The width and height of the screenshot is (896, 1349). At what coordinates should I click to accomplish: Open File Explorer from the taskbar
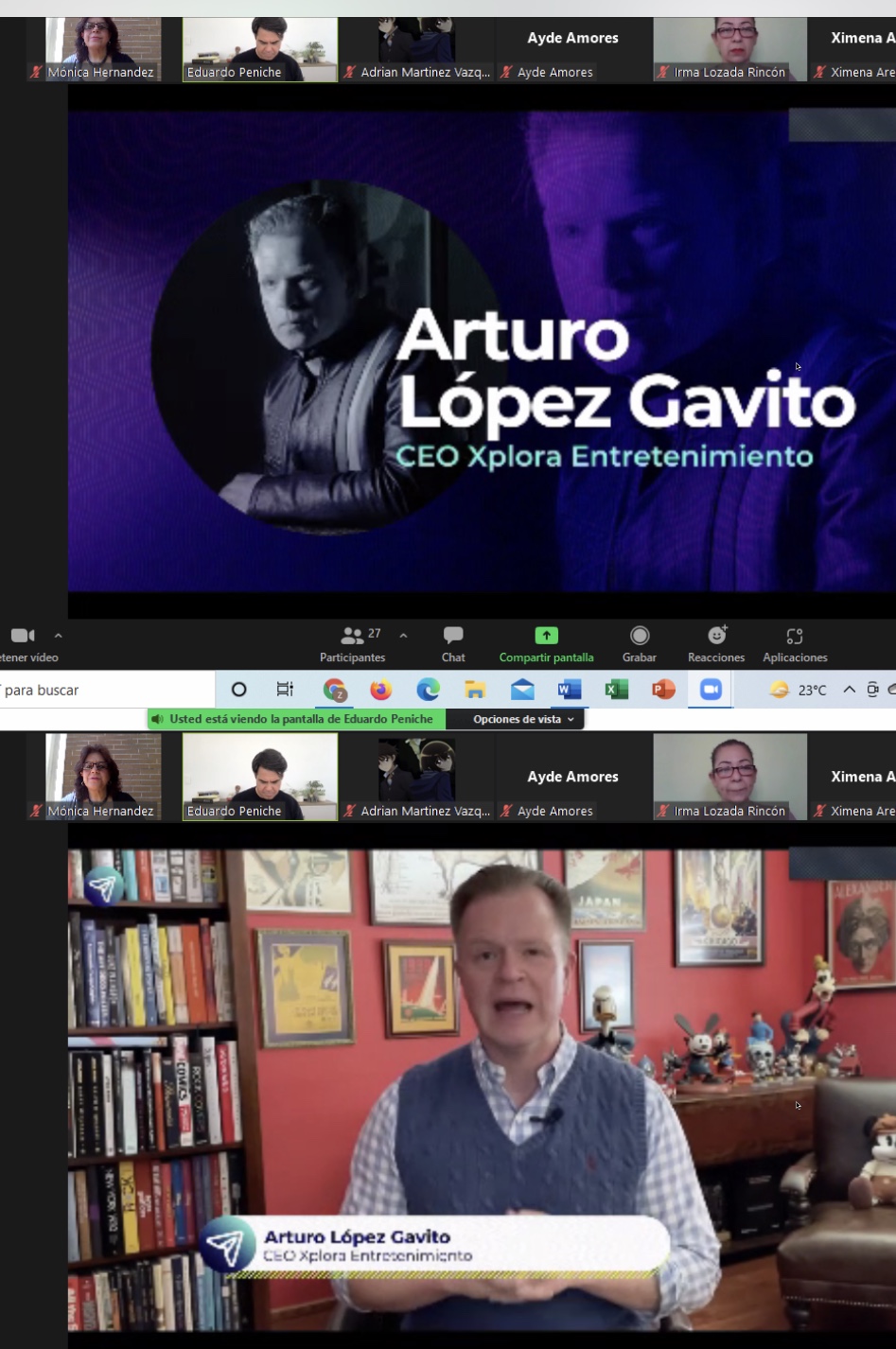point(475,690)
